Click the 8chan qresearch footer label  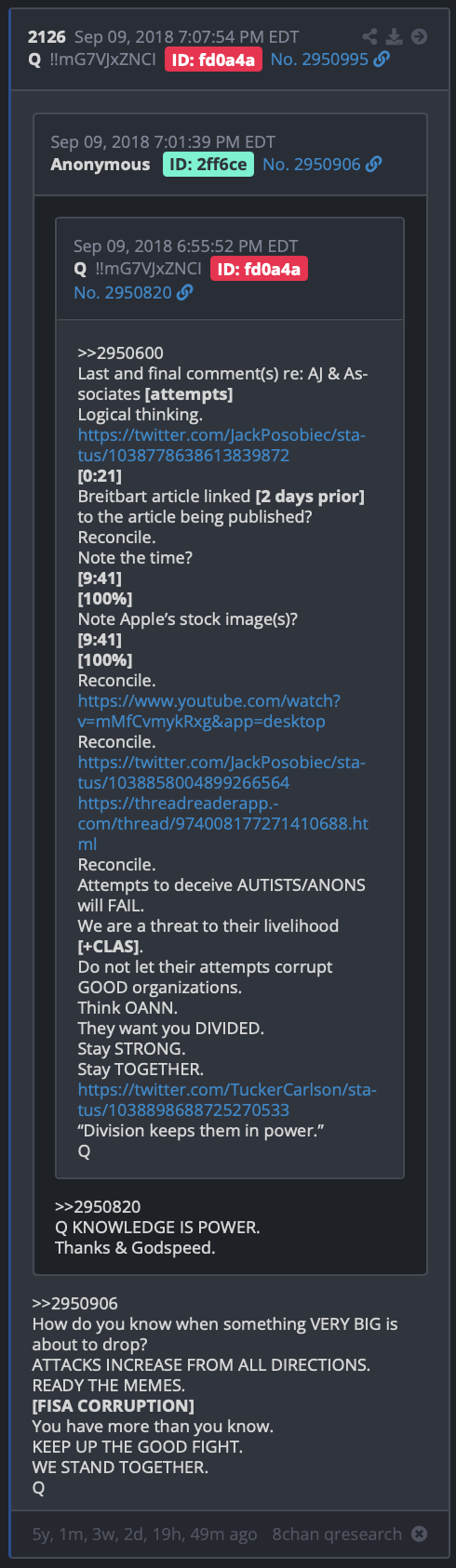coord(337,1534)
